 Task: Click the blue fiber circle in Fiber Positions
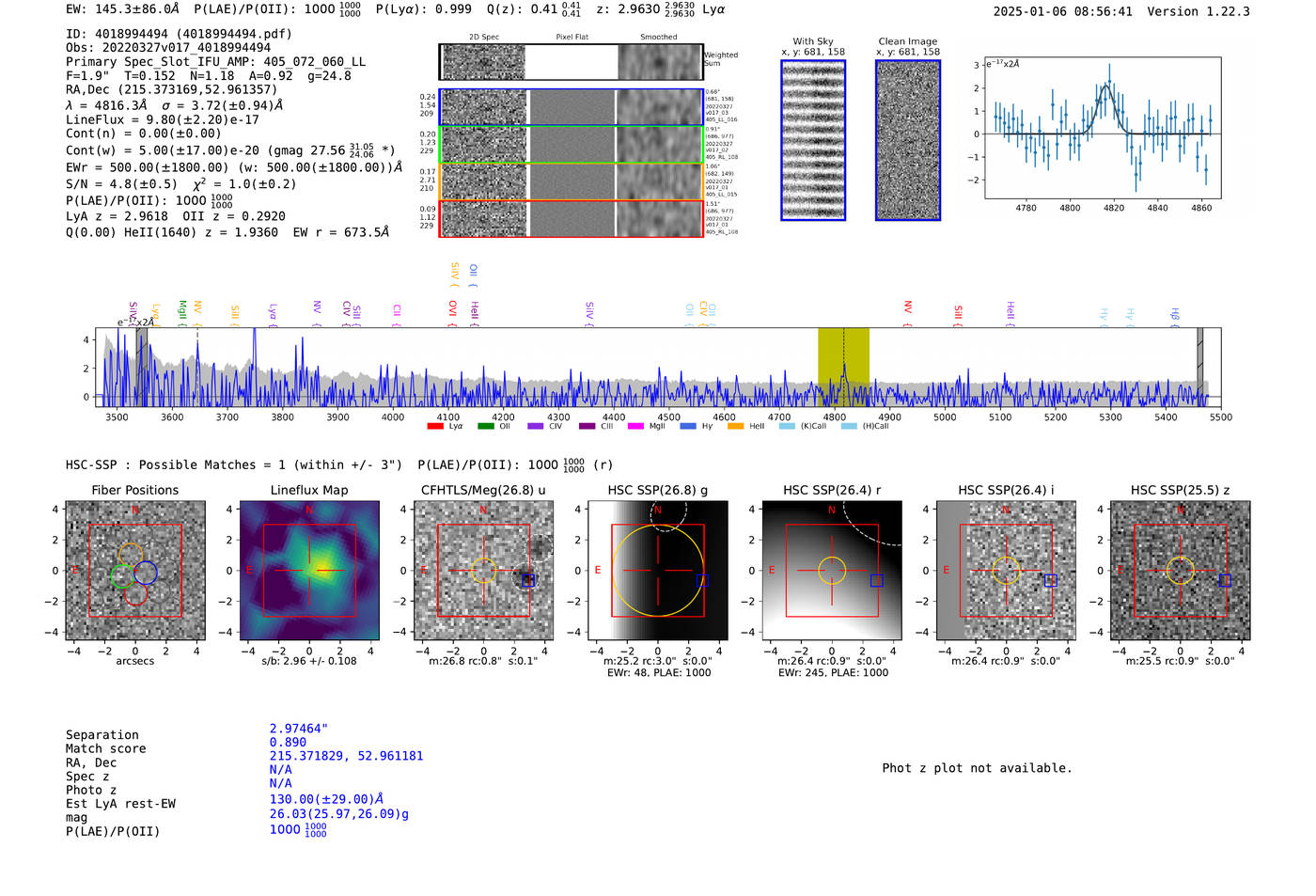[x=145, y=573]
